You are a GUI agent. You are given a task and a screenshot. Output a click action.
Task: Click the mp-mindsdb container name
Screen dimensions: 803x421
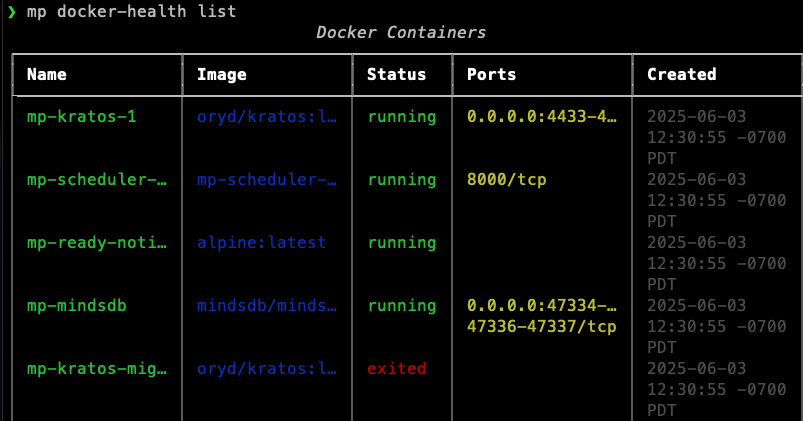pyautogui.click(x=77, y=305)
